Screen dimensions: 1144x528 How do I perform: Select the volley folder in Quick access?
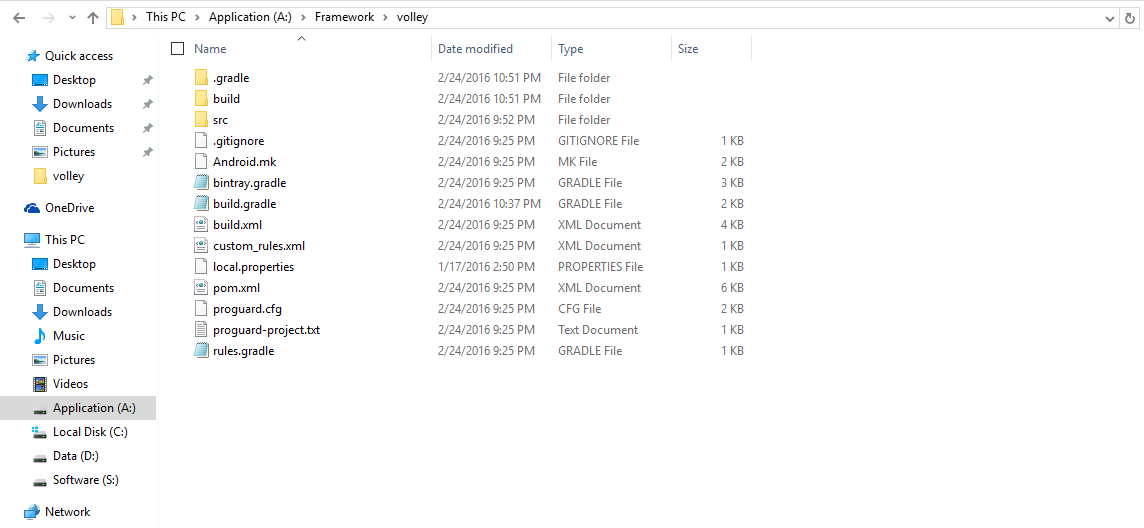68,176
